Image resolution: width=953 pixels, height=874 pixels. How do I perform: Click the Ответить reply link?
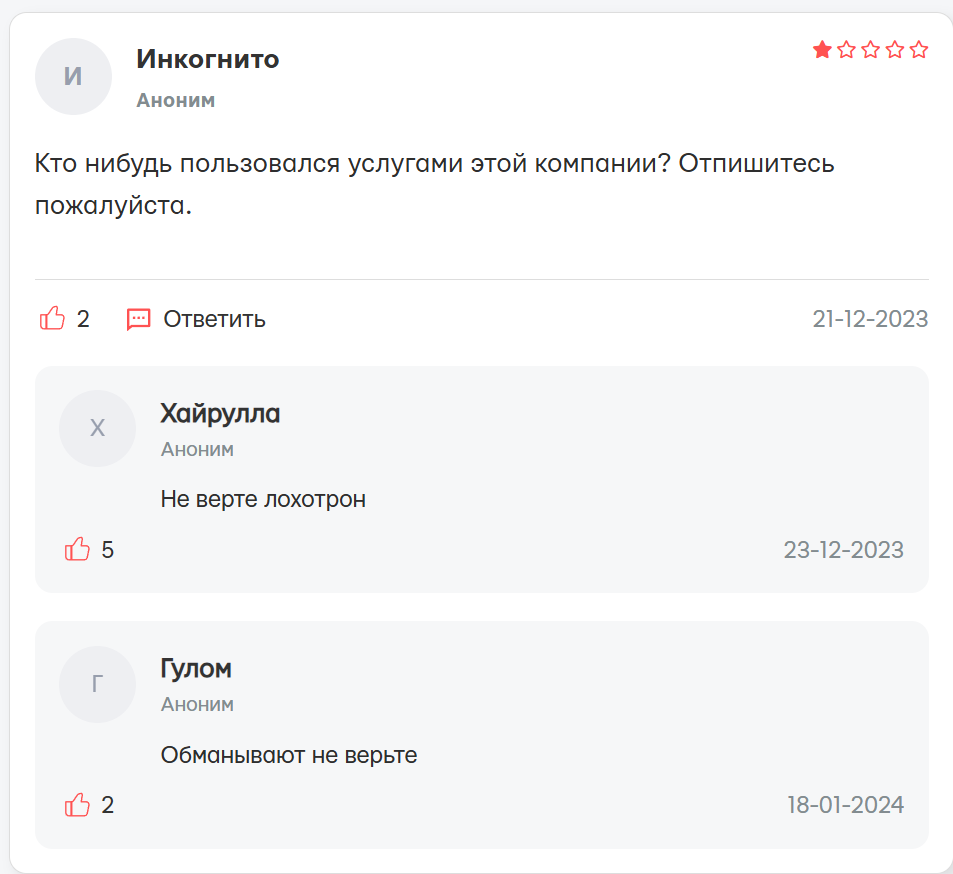click(214, 319)
